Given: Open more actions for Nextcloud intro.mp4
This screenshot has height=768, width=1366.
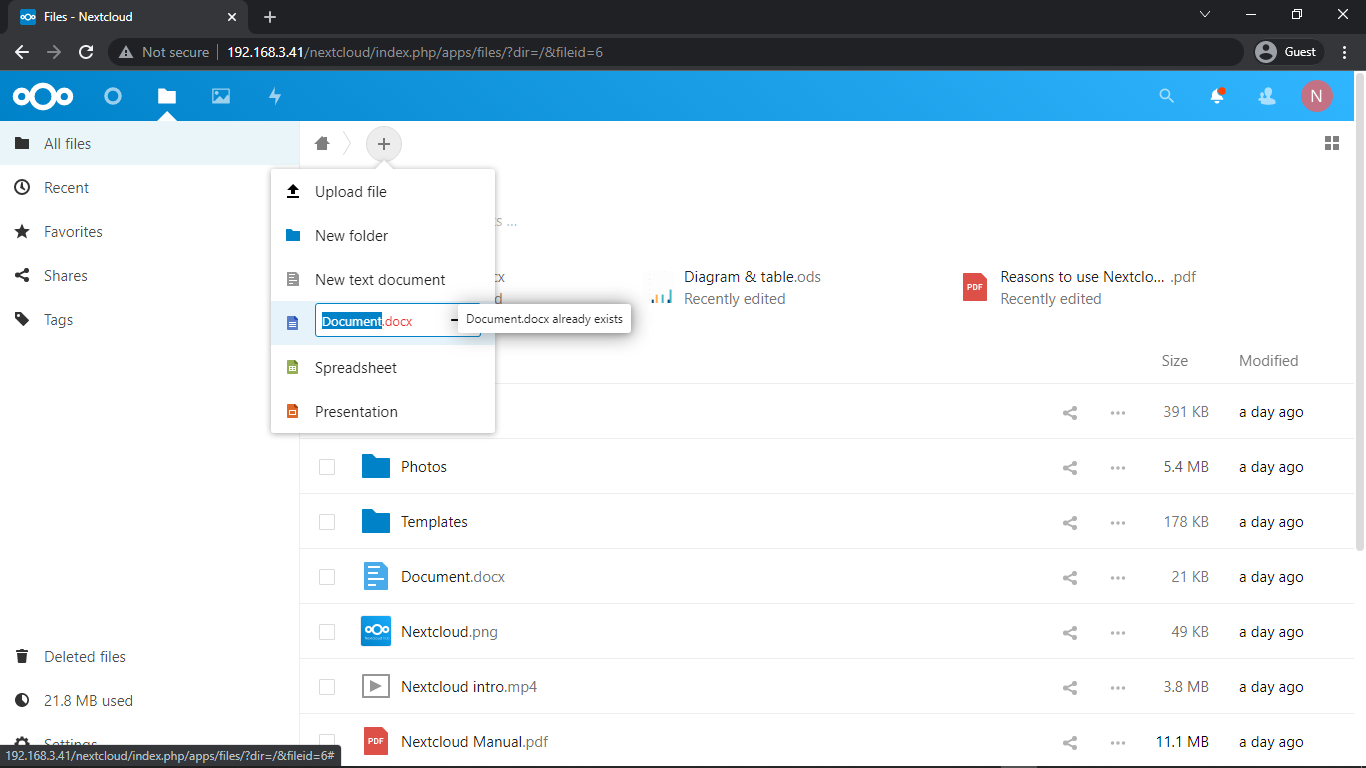Looking at the screenshot, I should point(1118,687).
